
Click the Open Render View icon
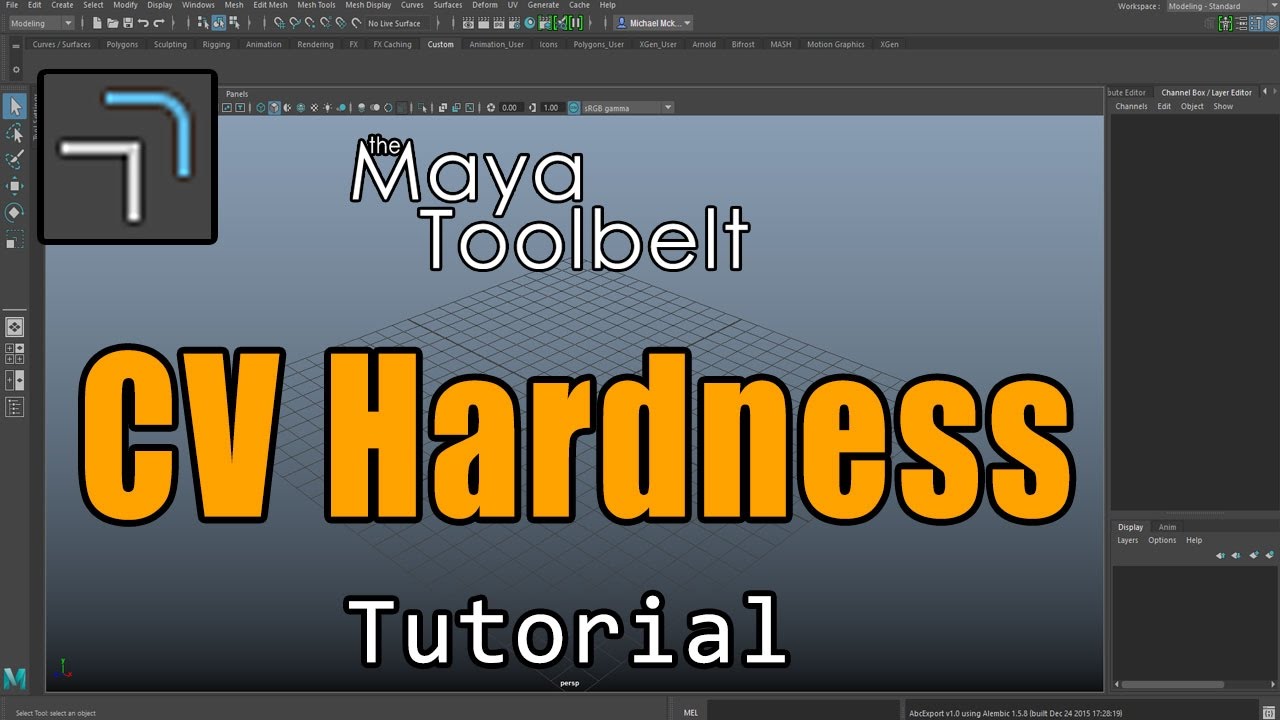[468, 23]
